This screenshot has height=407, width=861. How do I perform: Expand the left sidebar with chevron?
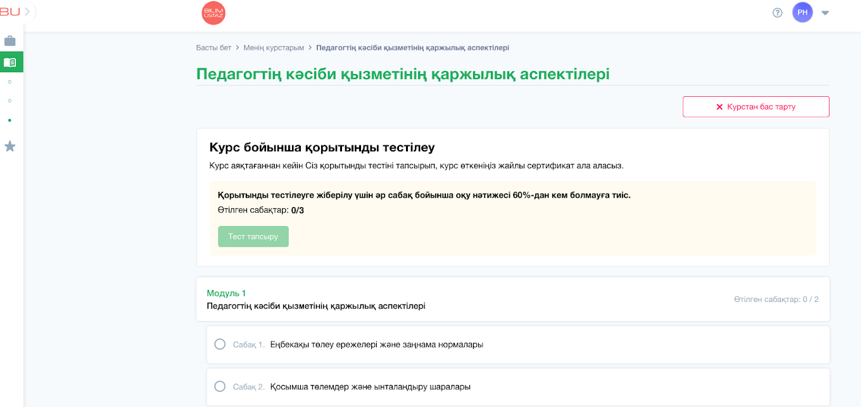(x=27, y=12)
